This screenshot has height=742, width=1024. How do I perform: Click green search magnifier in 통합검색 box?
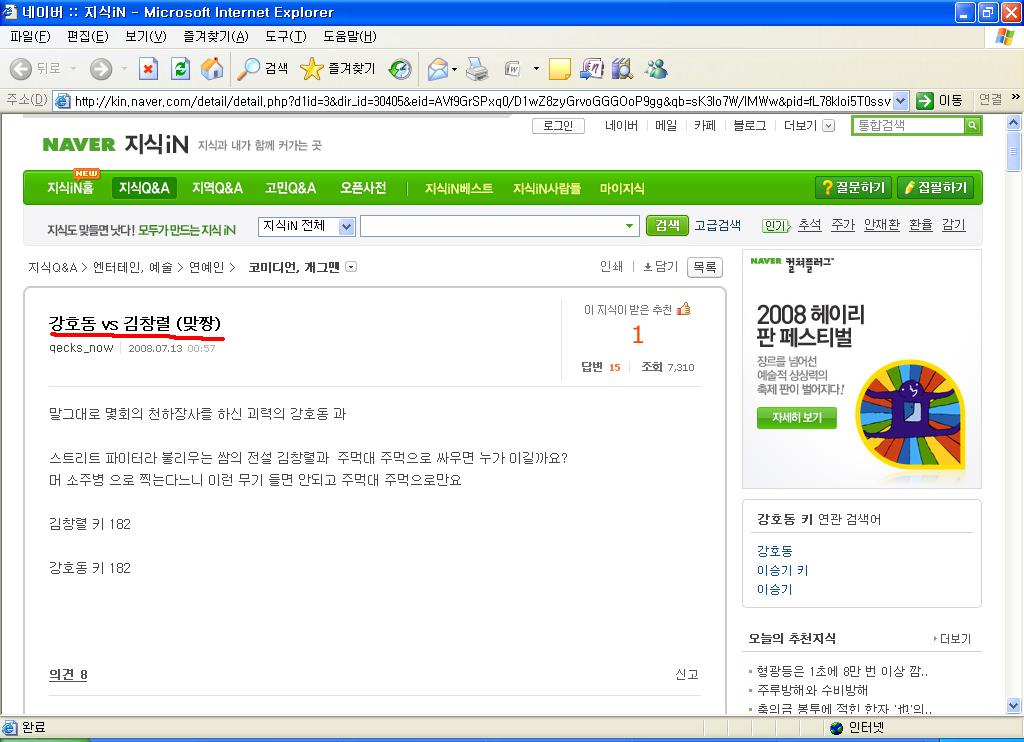pos(972,125)
